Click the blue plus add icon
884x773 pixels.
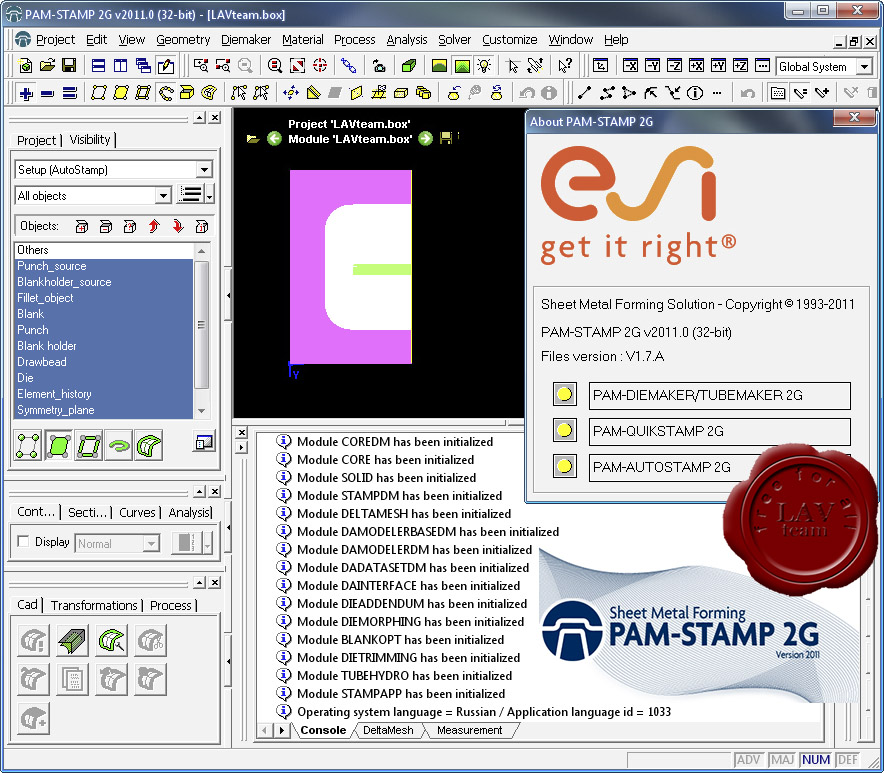pos(26,93)
